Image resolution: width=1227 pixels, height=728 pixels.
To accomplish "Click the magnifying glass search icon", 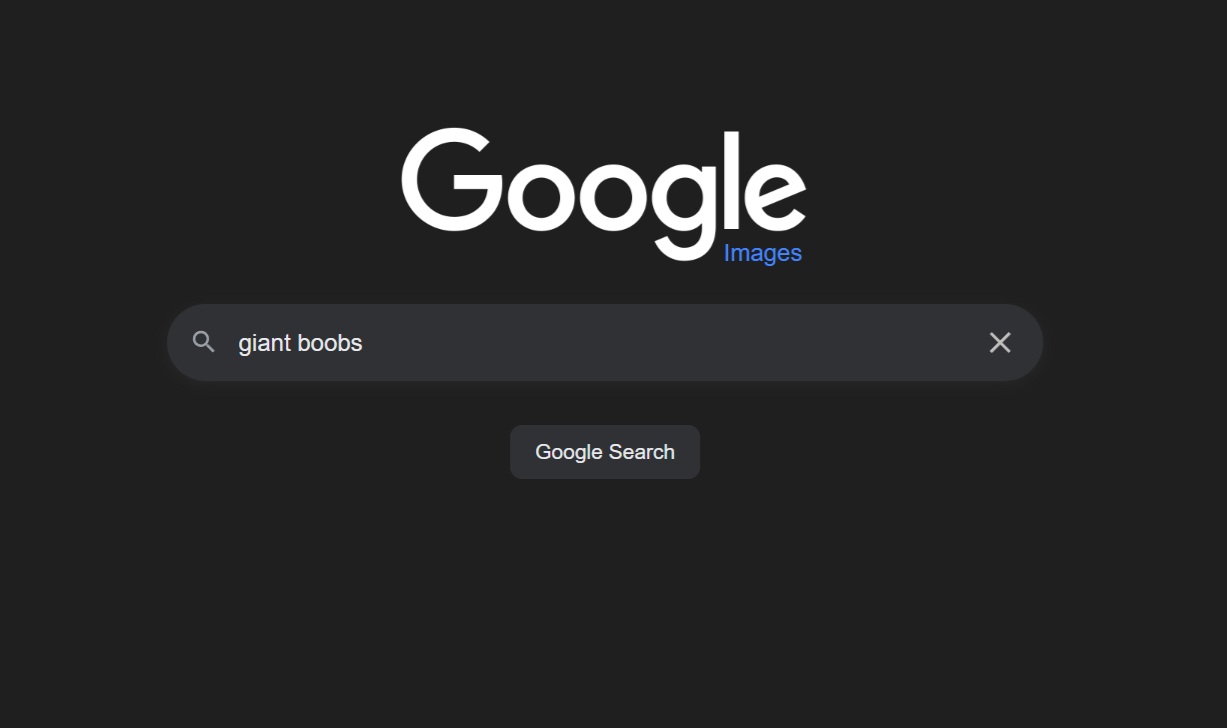I will (x=204, y=342).
